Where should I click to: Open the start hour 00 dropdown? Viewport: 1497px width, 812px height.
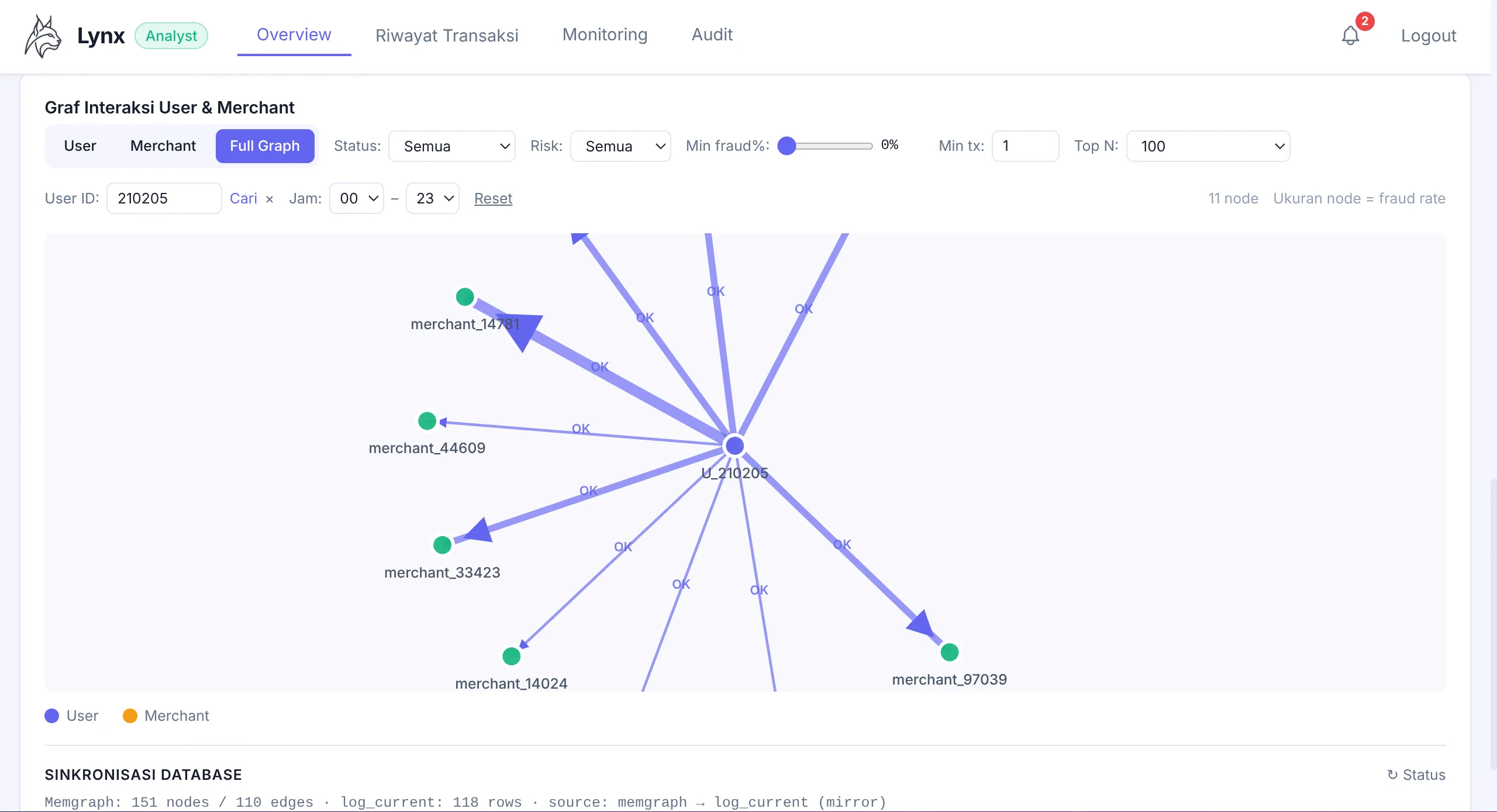coord(357,198)
